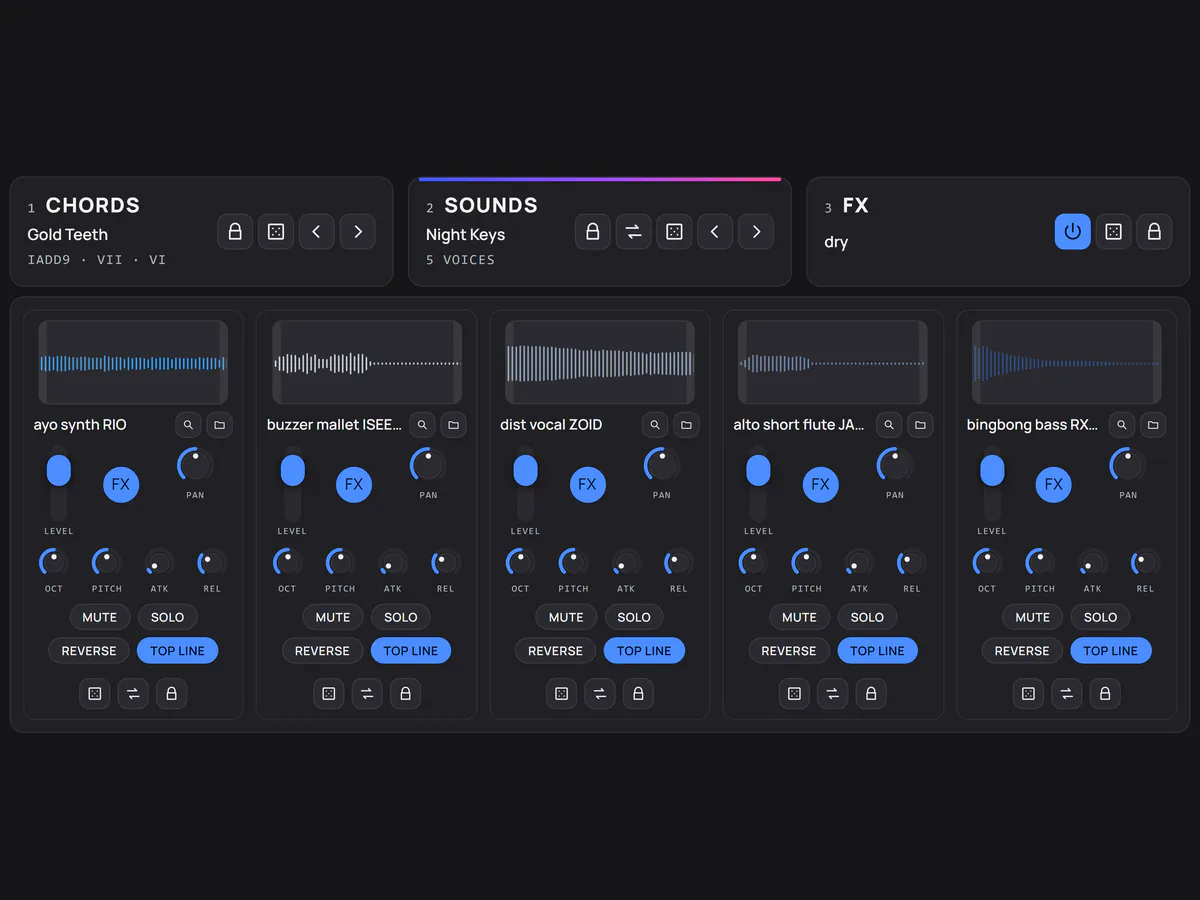Enable Reverse on bingbong bass voice

(x=1022, y=651)
